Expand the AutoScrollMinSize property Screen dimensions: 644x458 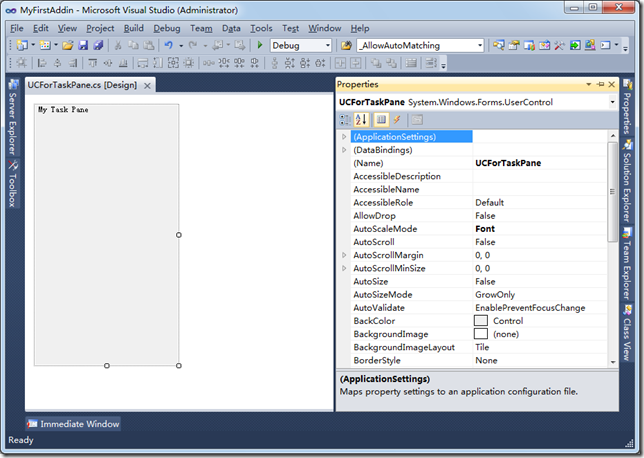[x=344, y=268]
